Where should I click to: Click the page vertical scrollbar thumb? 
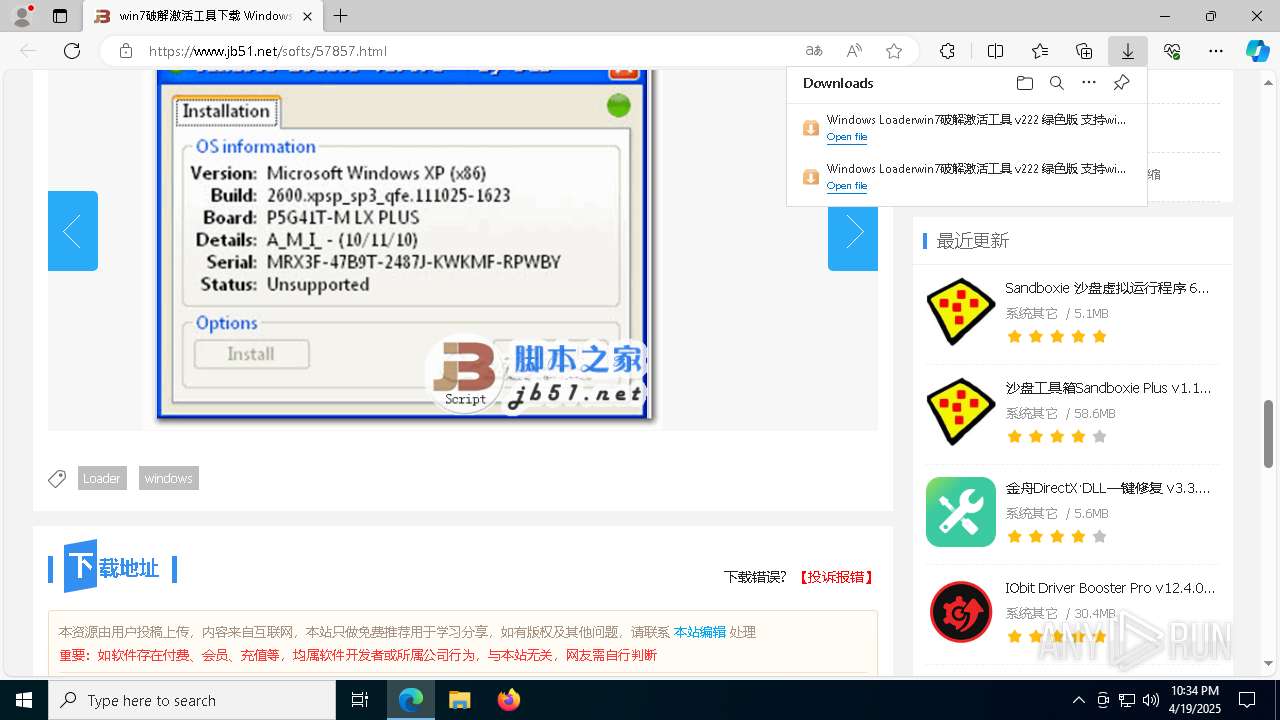coord(1269,433)
